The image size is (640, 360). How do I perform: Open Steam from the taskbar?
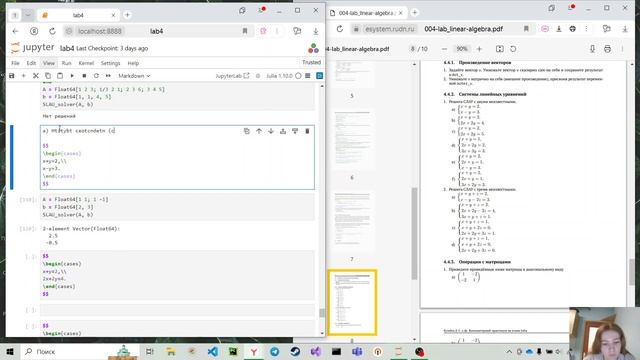tap(295, 351)
